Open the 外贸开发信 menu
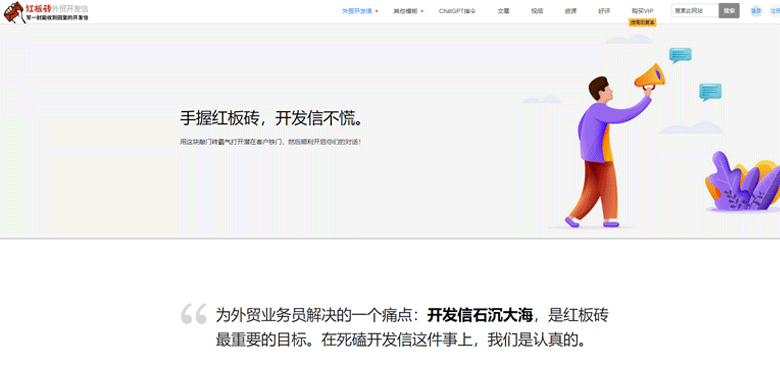This screenshot has width=780, height=365. [x=357, y=11]
